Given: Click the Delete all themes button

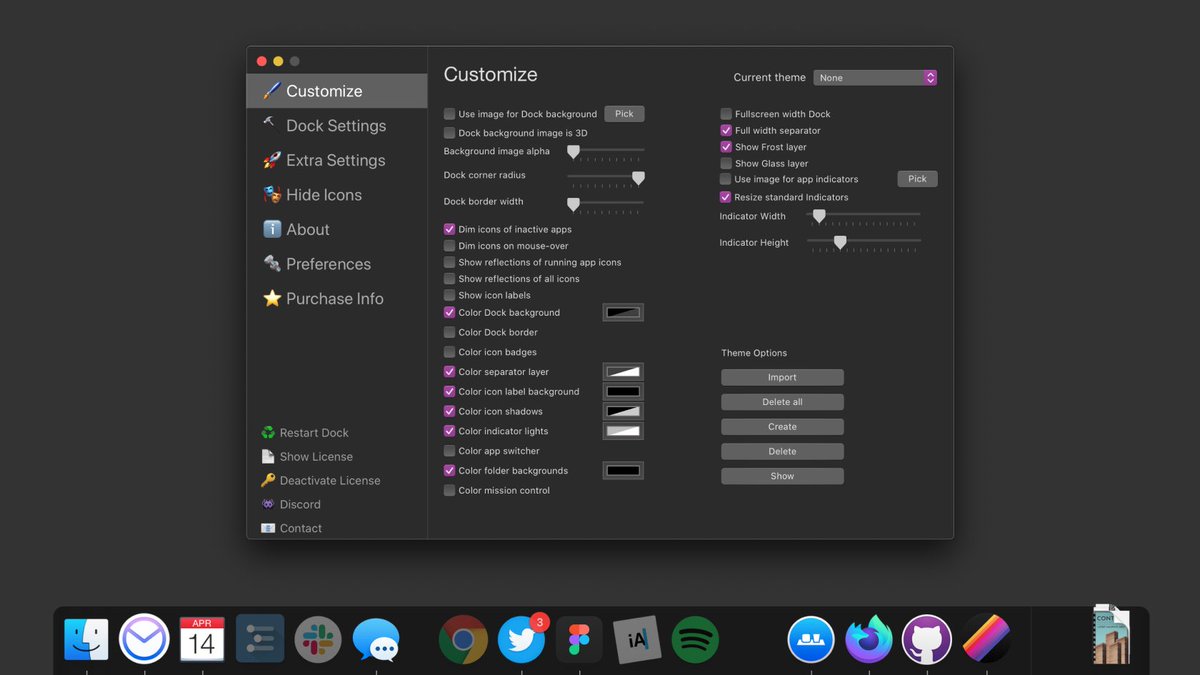Looking at the screenshot, I should point(782,401).
